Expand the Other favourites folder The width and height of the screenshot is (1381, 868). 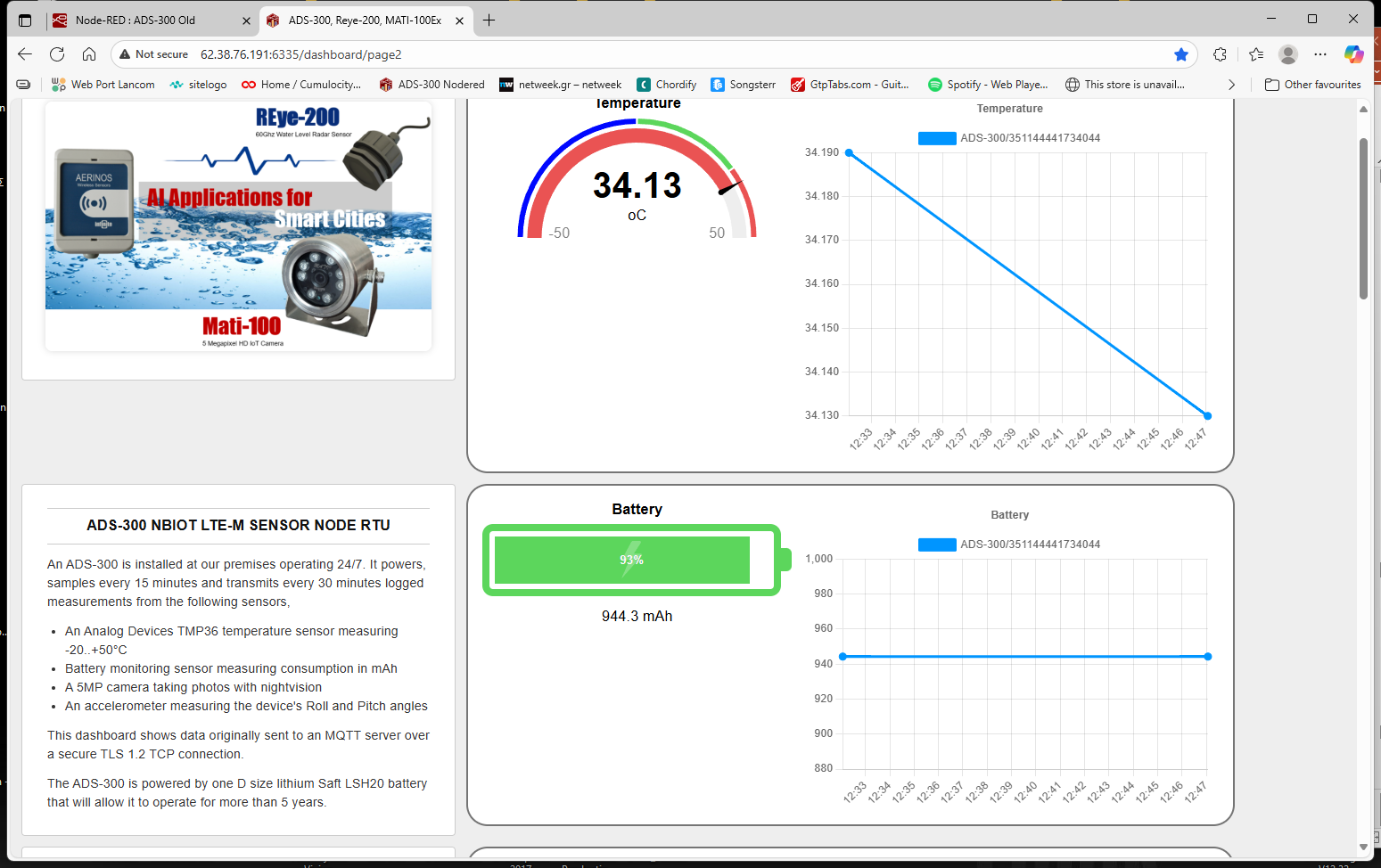pyautogui.click(x=1313, y=85)
